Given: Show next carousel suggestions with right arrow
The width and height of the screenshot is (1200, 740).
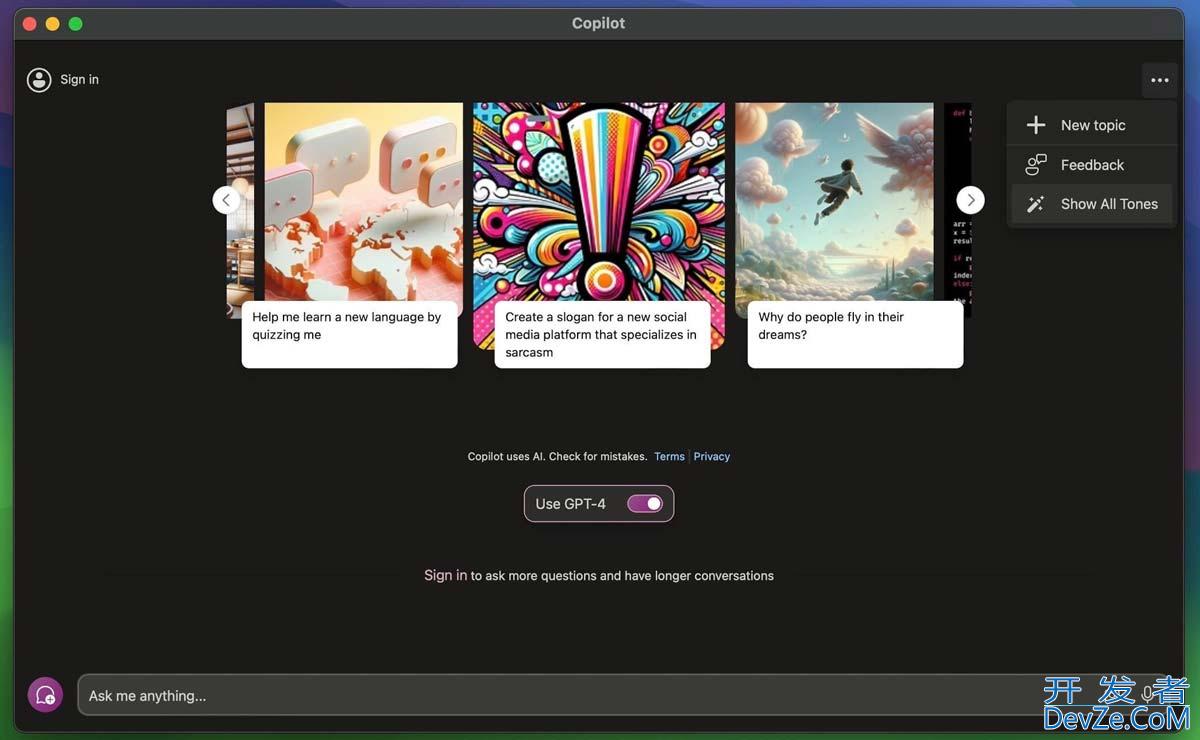Looking at the screenshot, I should click(x=970, y=200).
